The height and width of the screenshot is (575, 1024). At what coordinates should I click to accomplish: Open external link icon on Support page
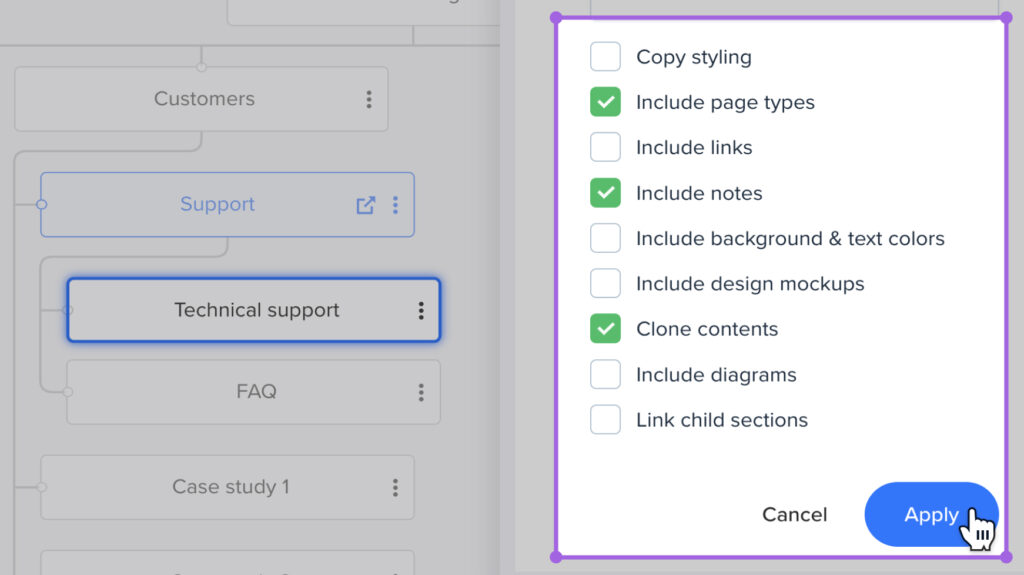(366, 205)
